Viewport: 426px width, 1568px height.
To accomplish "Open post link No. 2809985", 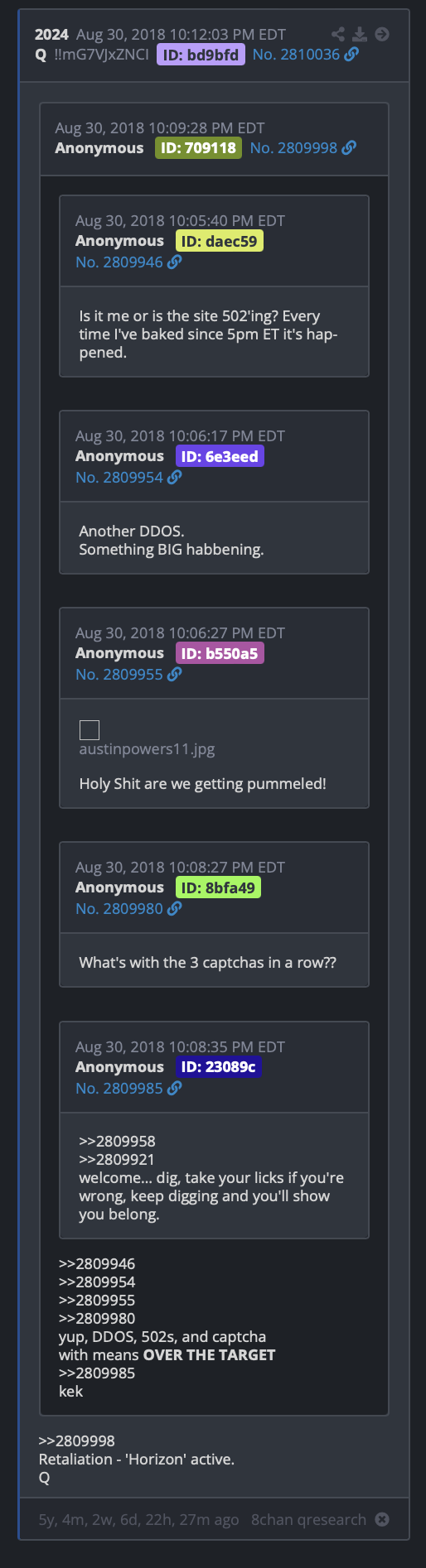I will [x=119, y=1088].
